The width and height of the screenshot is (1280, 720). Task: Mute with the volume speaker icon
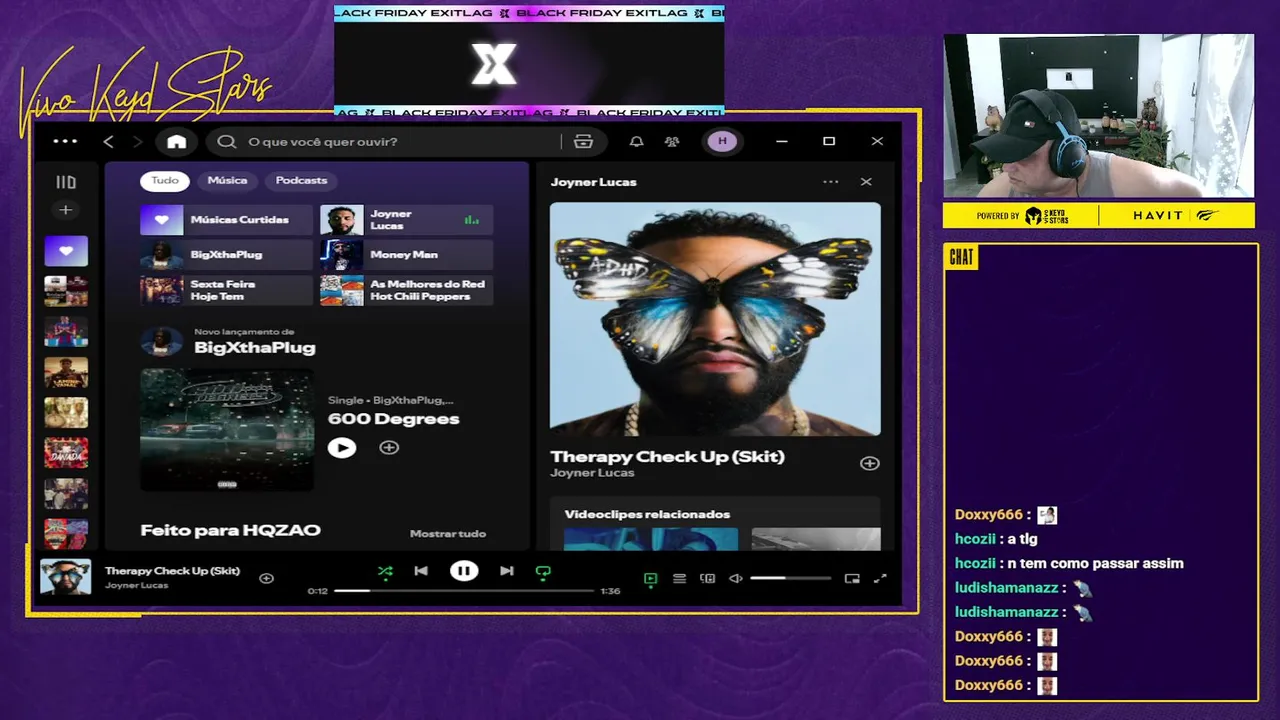click(x=736, y=578)
